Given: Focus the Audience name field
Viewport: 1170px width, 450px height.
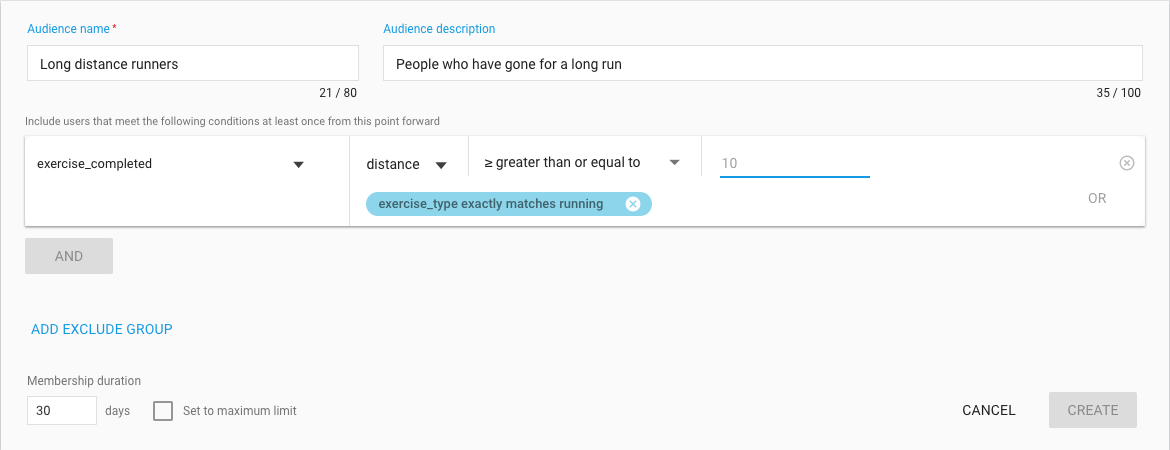Looking at the screenshot, I should tap(193, 63).
